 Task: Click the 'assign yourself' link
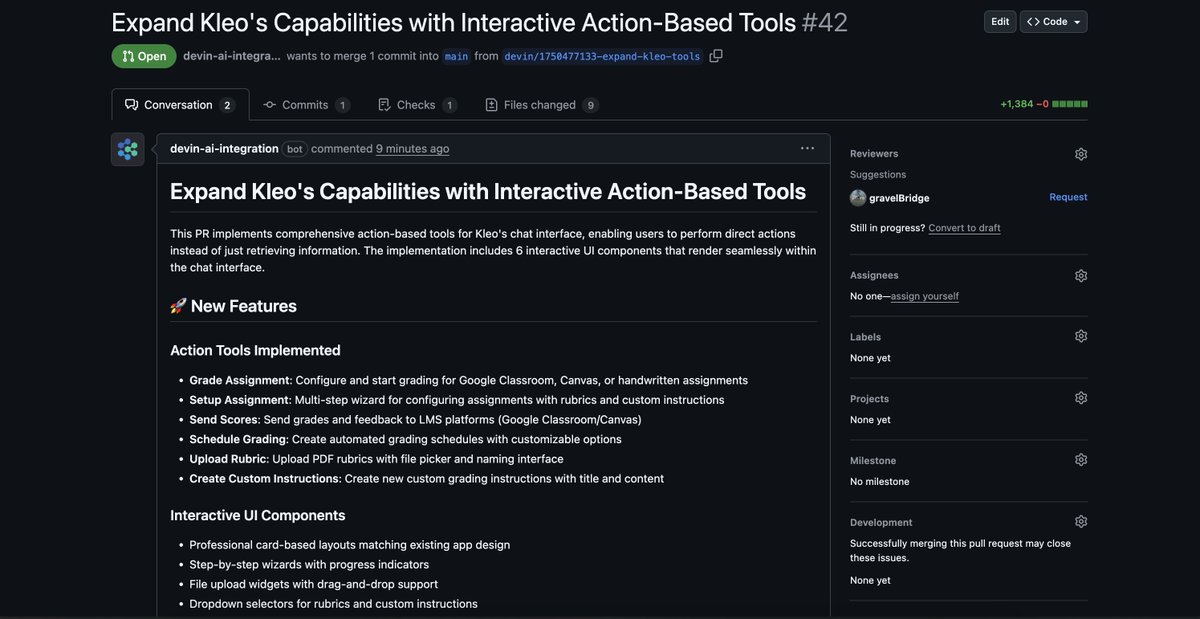pyautogui.click(x=925, y=296)
